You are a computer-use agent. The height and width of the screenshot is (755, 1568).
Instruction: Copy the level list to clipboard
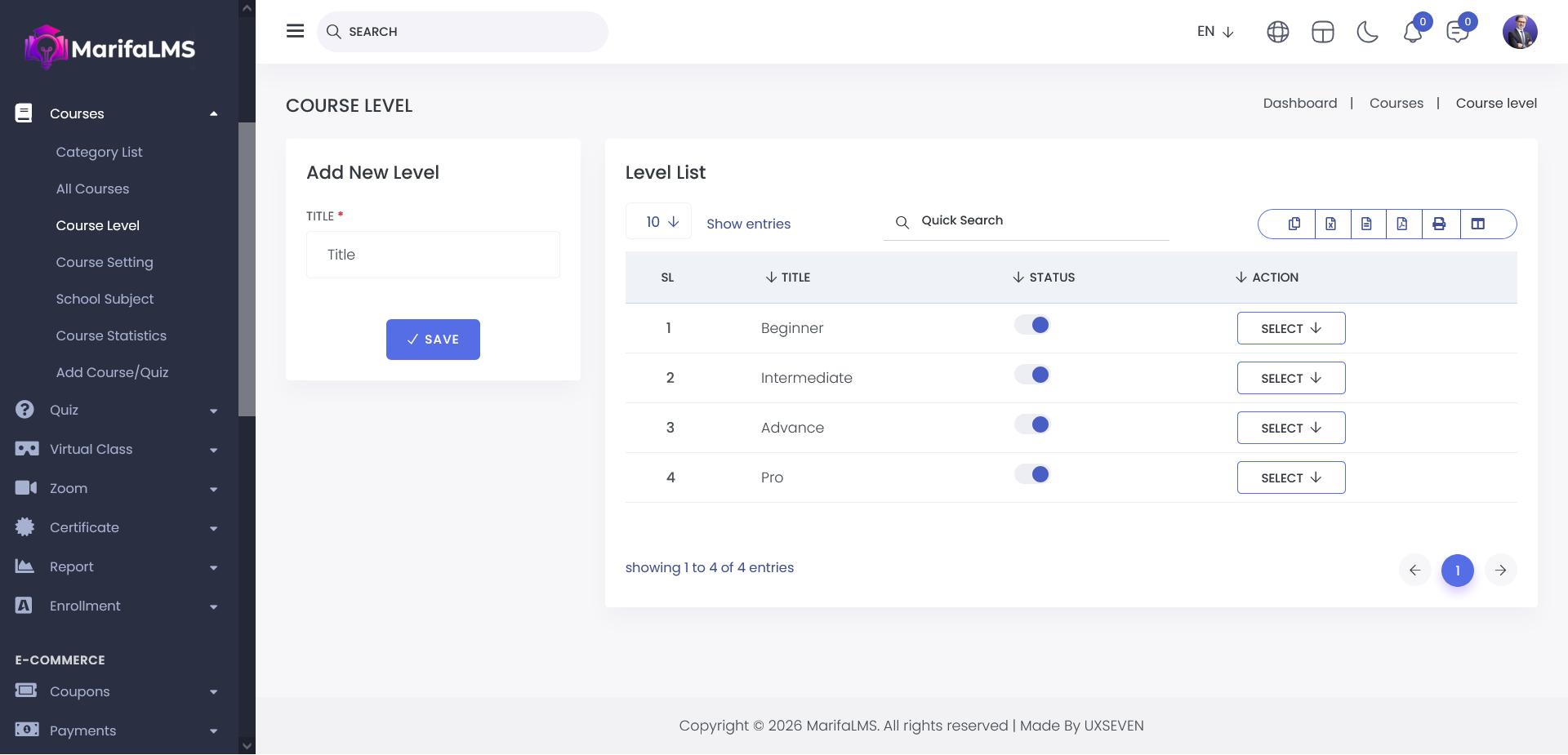[1294, 224]
